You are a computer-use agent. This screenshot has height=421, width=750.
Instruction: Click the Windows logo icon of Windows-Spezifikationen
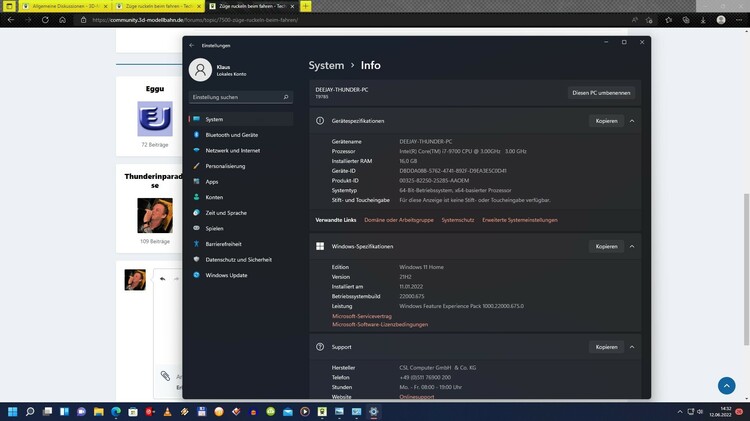(320, 246)
